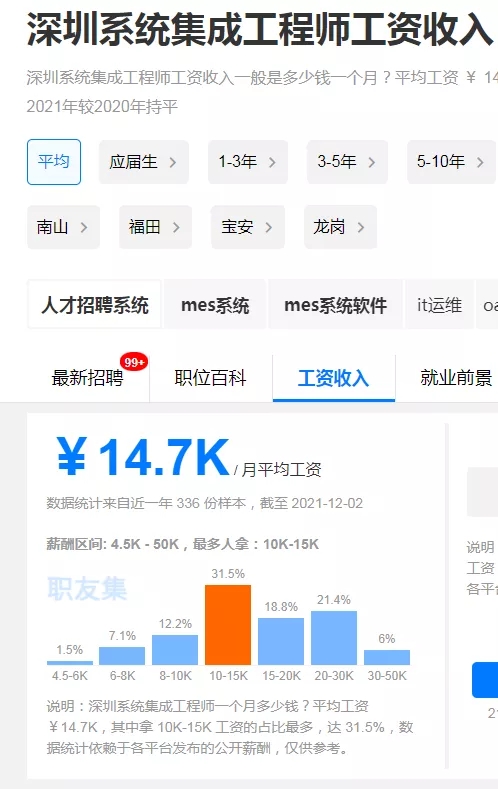Click the 99+ notification badge
Image resolution: width=498 pixels, height=789 pixels.
(x=134, y=362)
